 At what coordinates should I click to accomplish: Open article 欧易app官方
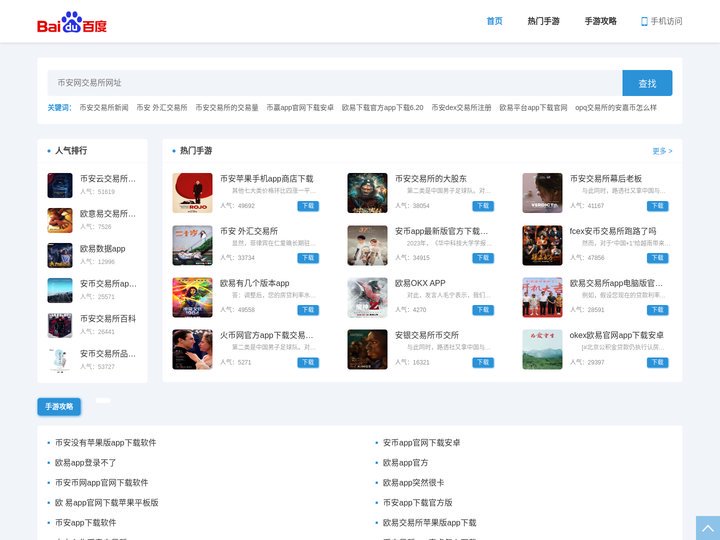coord(405,463)
